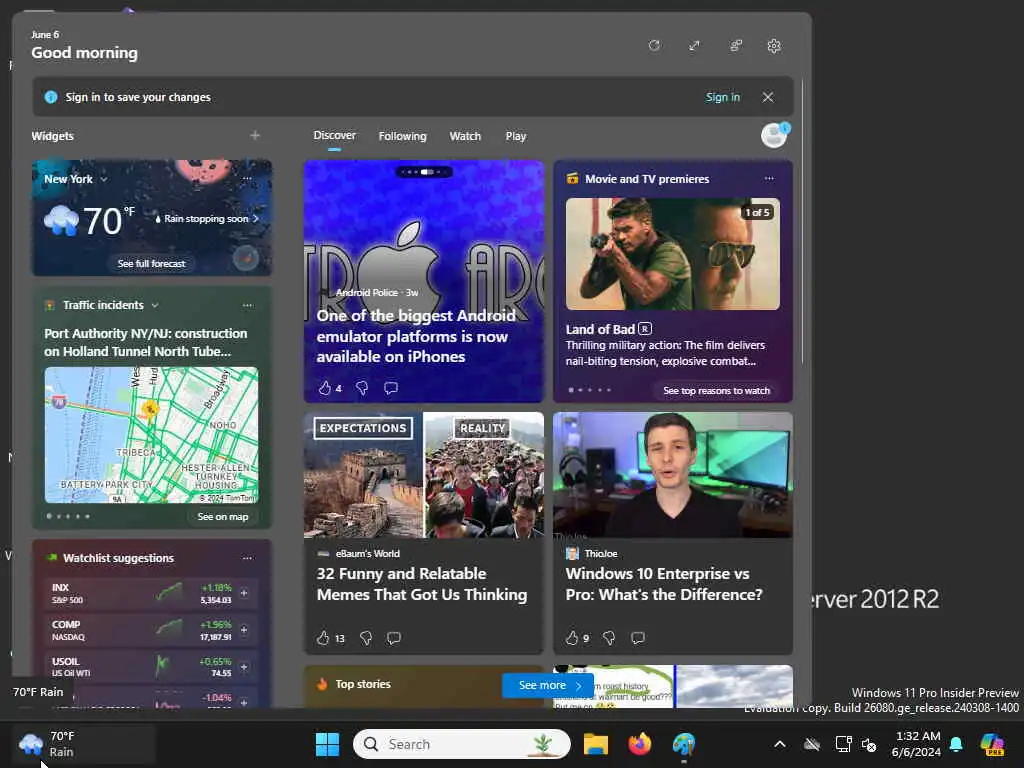Open the Land of Bad movie image

[673, 254]
